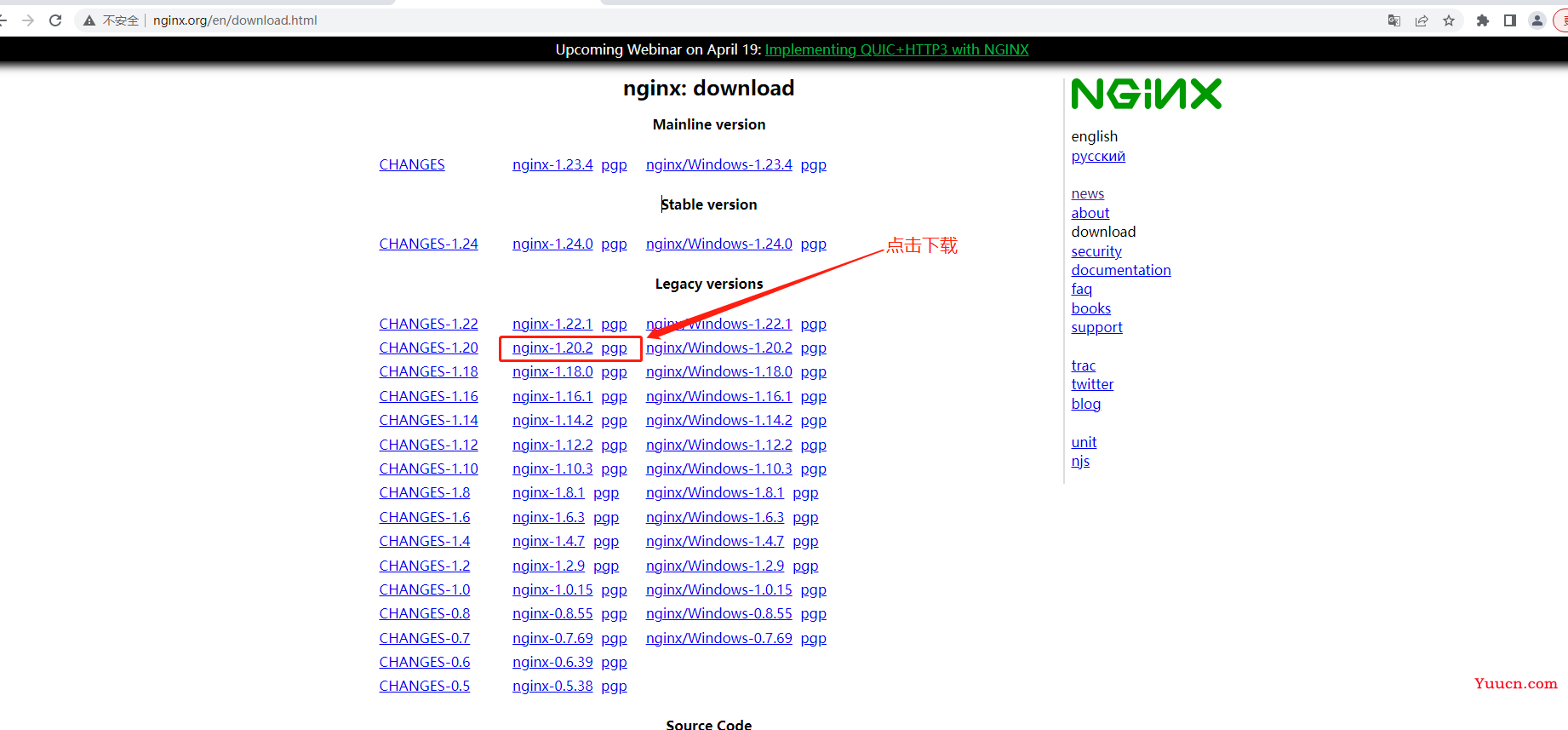Viewport: 1568px width, 730px height.
Task: Open CHANGES-1.24 link
Action: [x=429, y=244]
